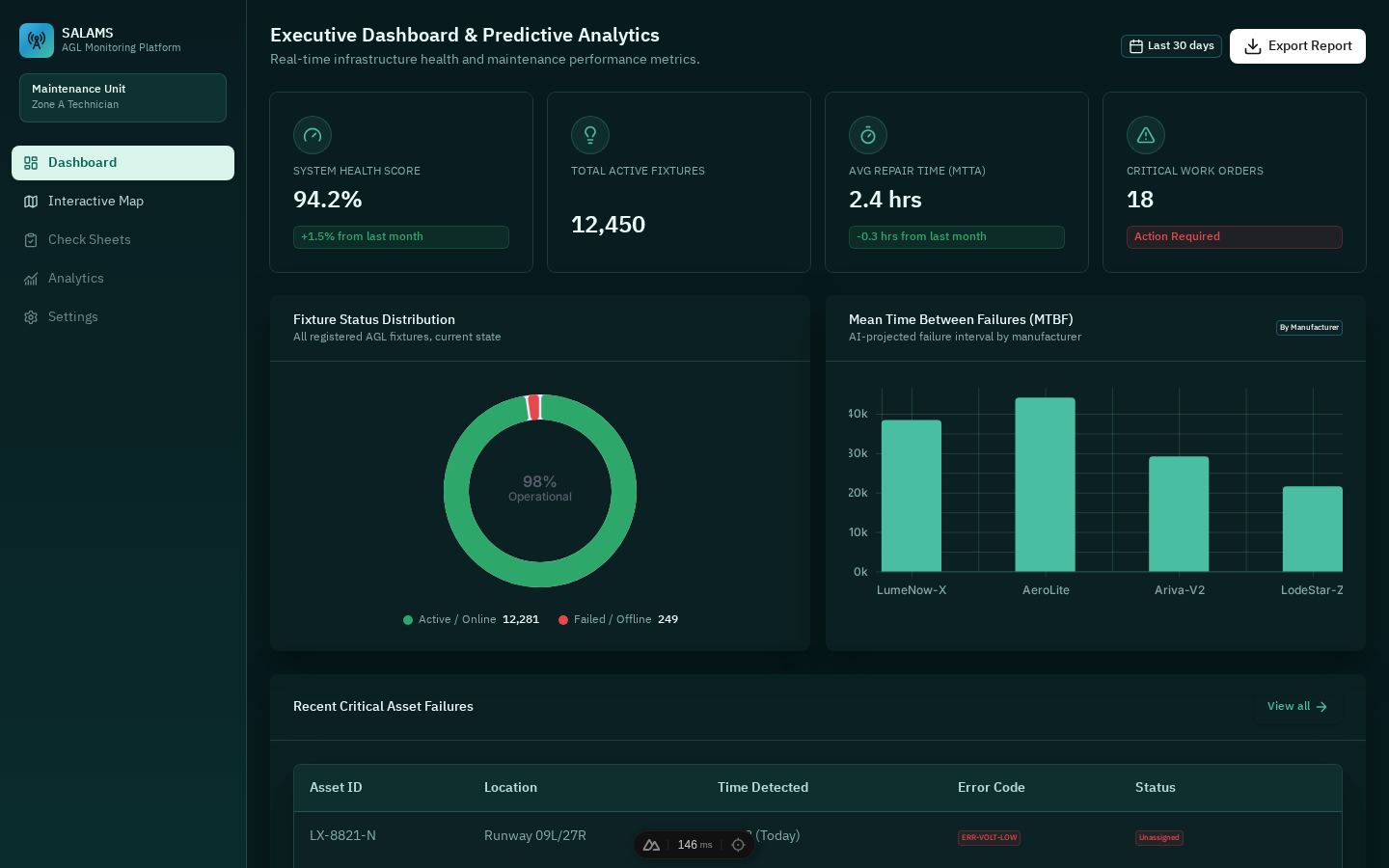Click the ERR-VOLT-LOW error code badge
Viewport: 1389px width, 868px height.
[x=989, y=838]
